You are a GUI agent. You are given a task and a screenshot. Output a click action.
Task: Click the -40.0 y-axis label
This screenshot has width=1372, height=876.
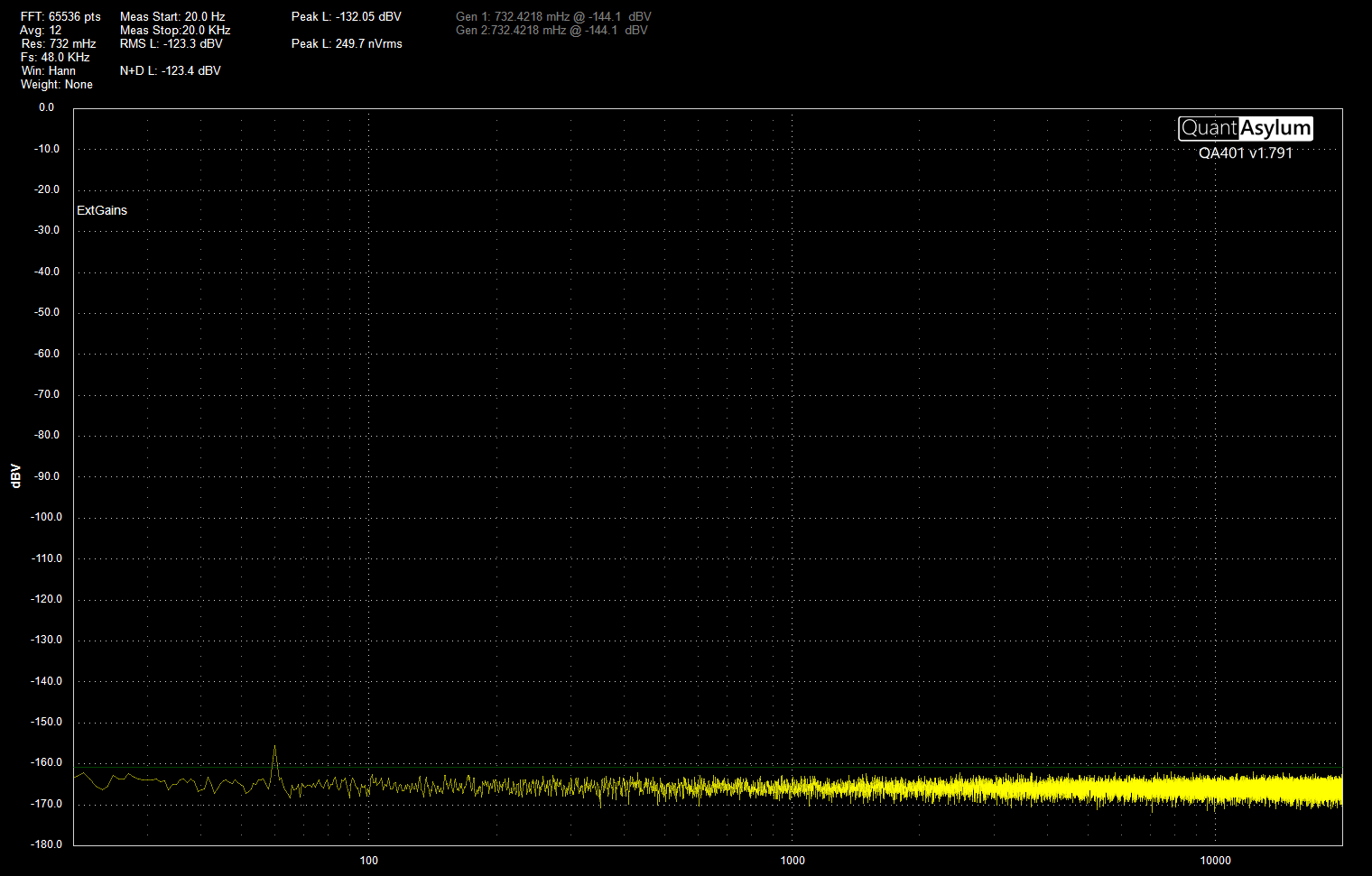pos(47,272)
